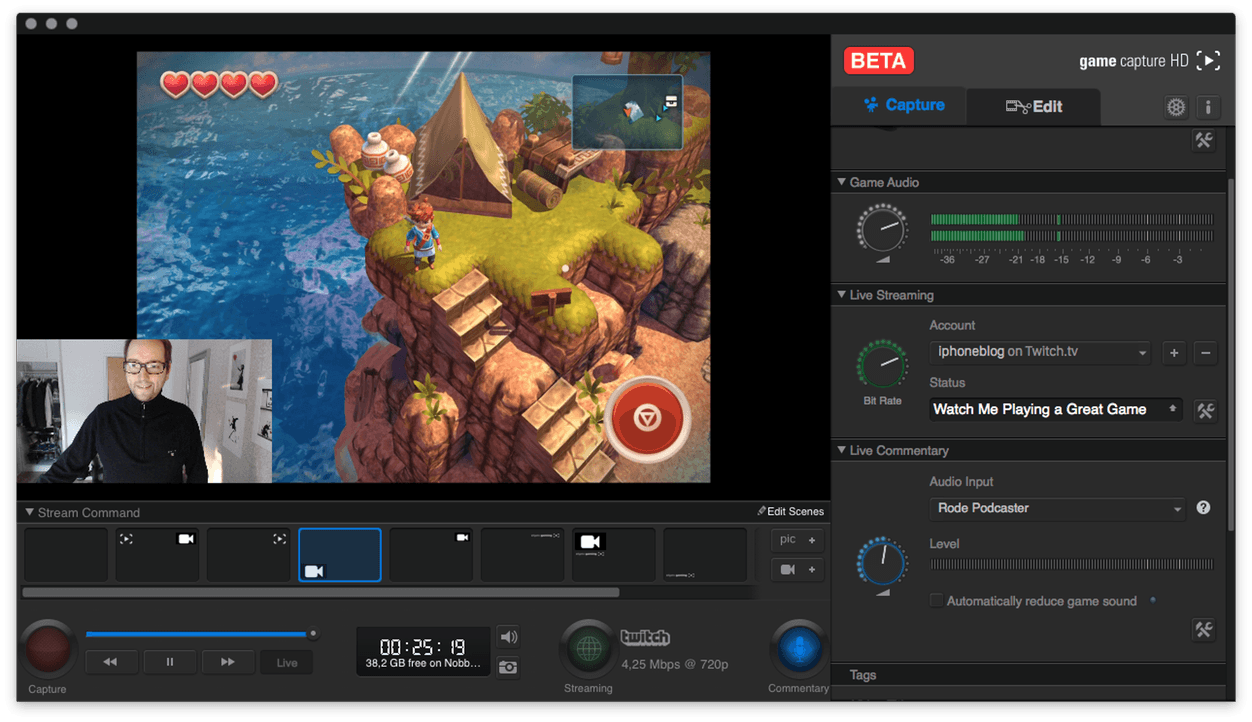Viewport: 1252px width, 722px height.
Task: Click the Status field for stream title
Action: 1056,409
